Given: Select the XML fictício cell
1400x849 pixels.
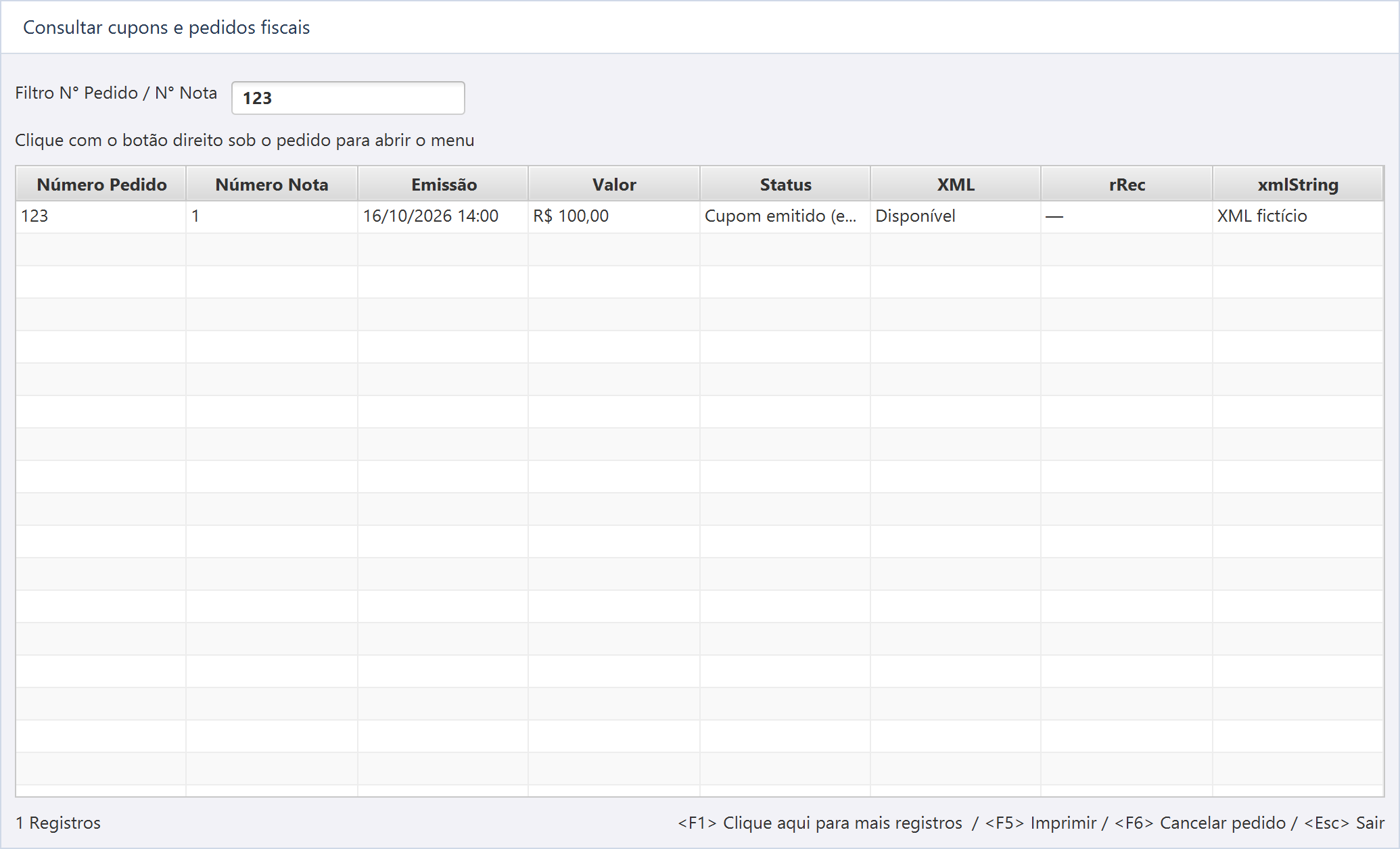Looking at the screenshot, I should (1298, 216).
